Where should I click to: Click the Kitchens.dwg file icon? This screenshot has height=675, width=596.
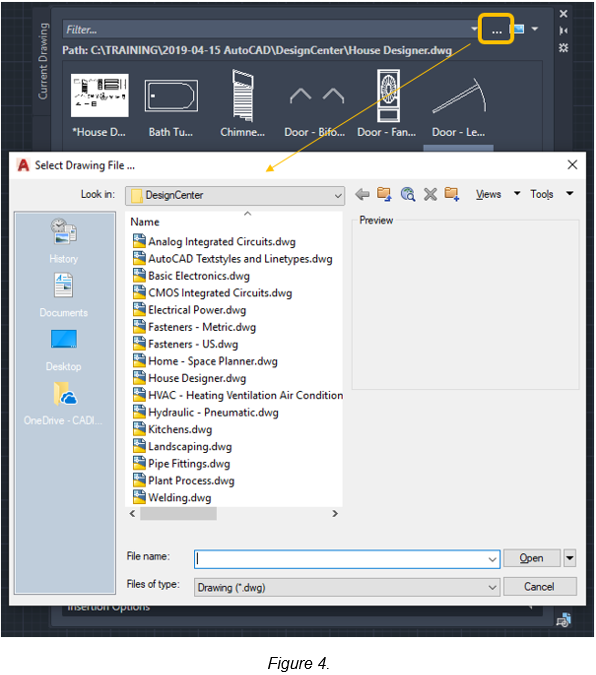pyautogui.click(x=139, y=429)
